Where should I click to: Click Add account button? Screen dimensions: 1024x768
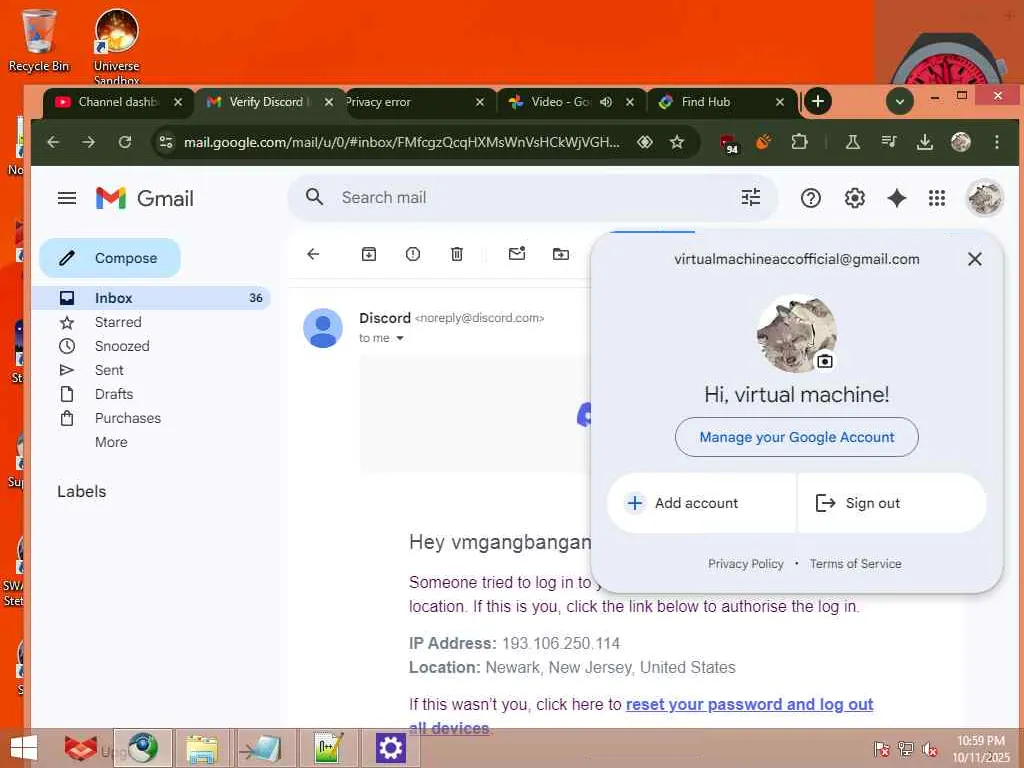[701, 503]
